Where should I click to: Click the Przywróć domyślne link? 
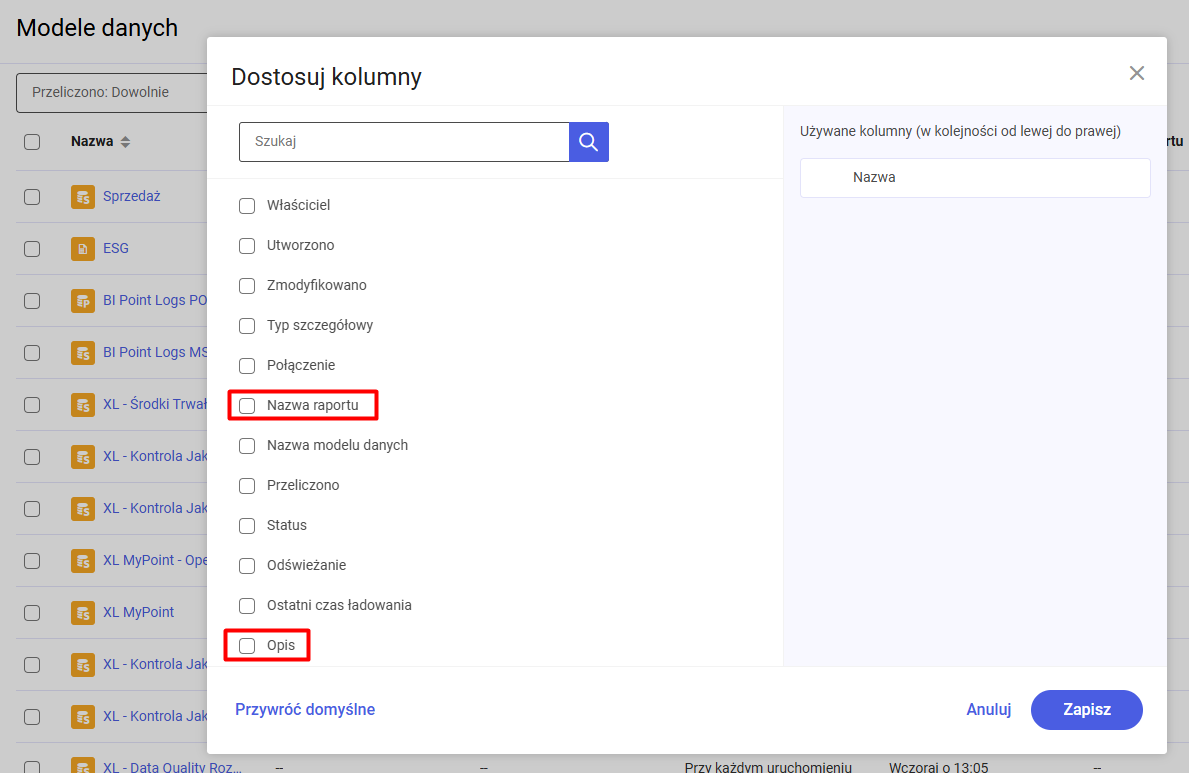(305, 710)
